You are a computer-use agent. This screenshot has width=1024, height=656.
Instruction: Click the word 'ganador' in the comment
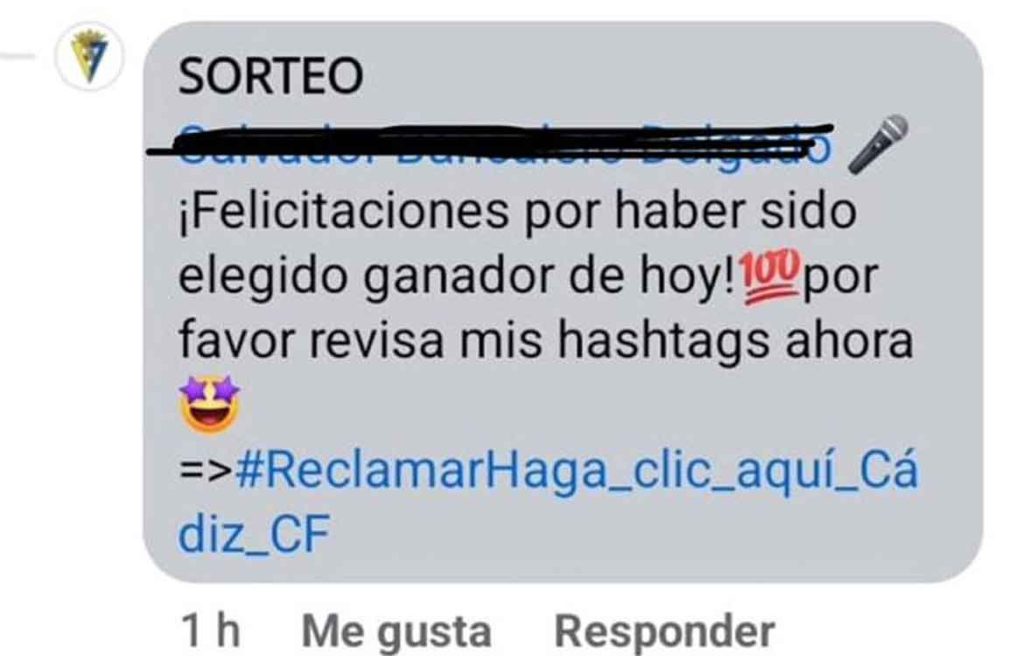pos(460,278)
